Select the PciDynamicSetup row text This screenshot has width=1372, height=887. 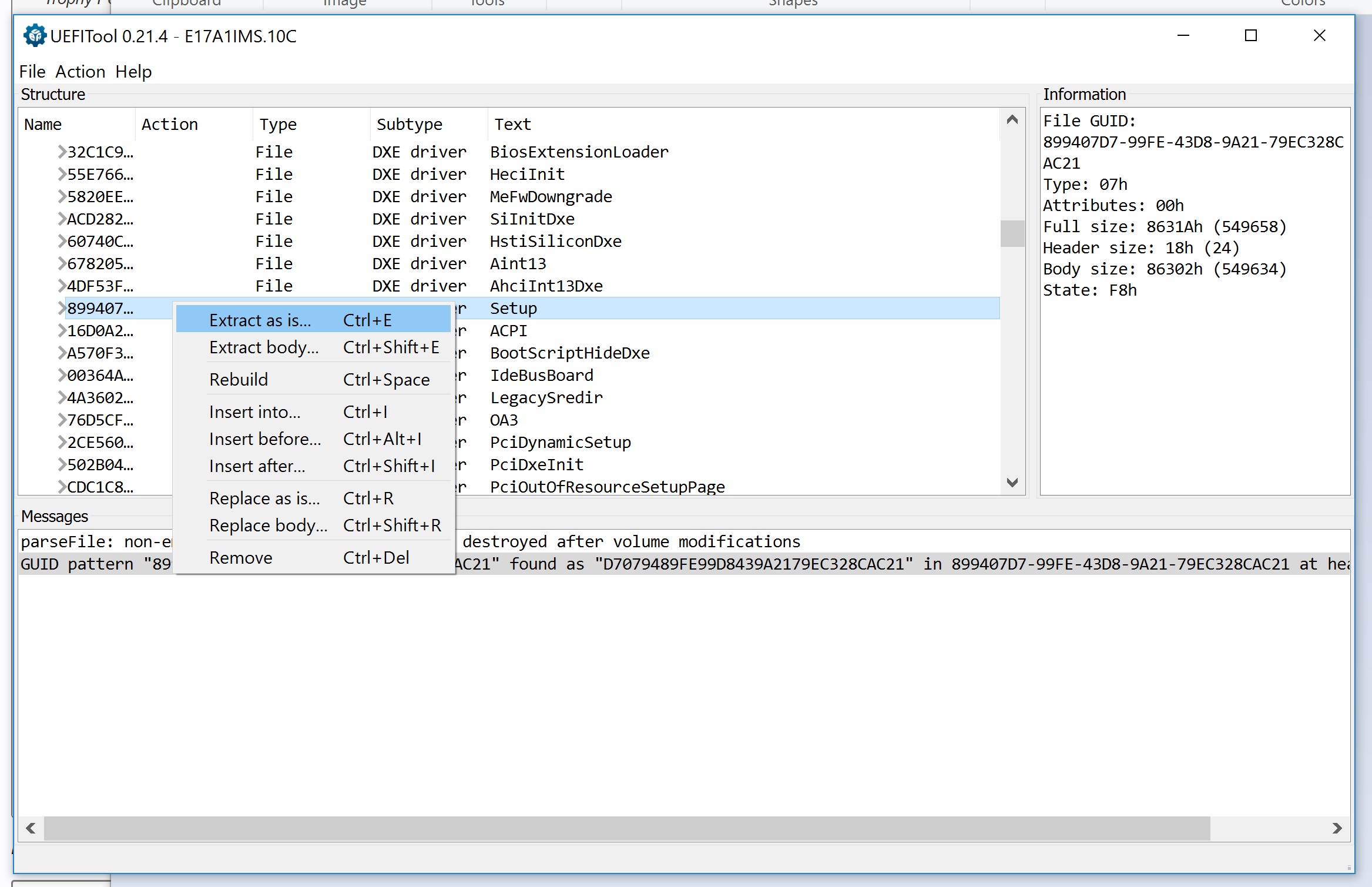560,443
